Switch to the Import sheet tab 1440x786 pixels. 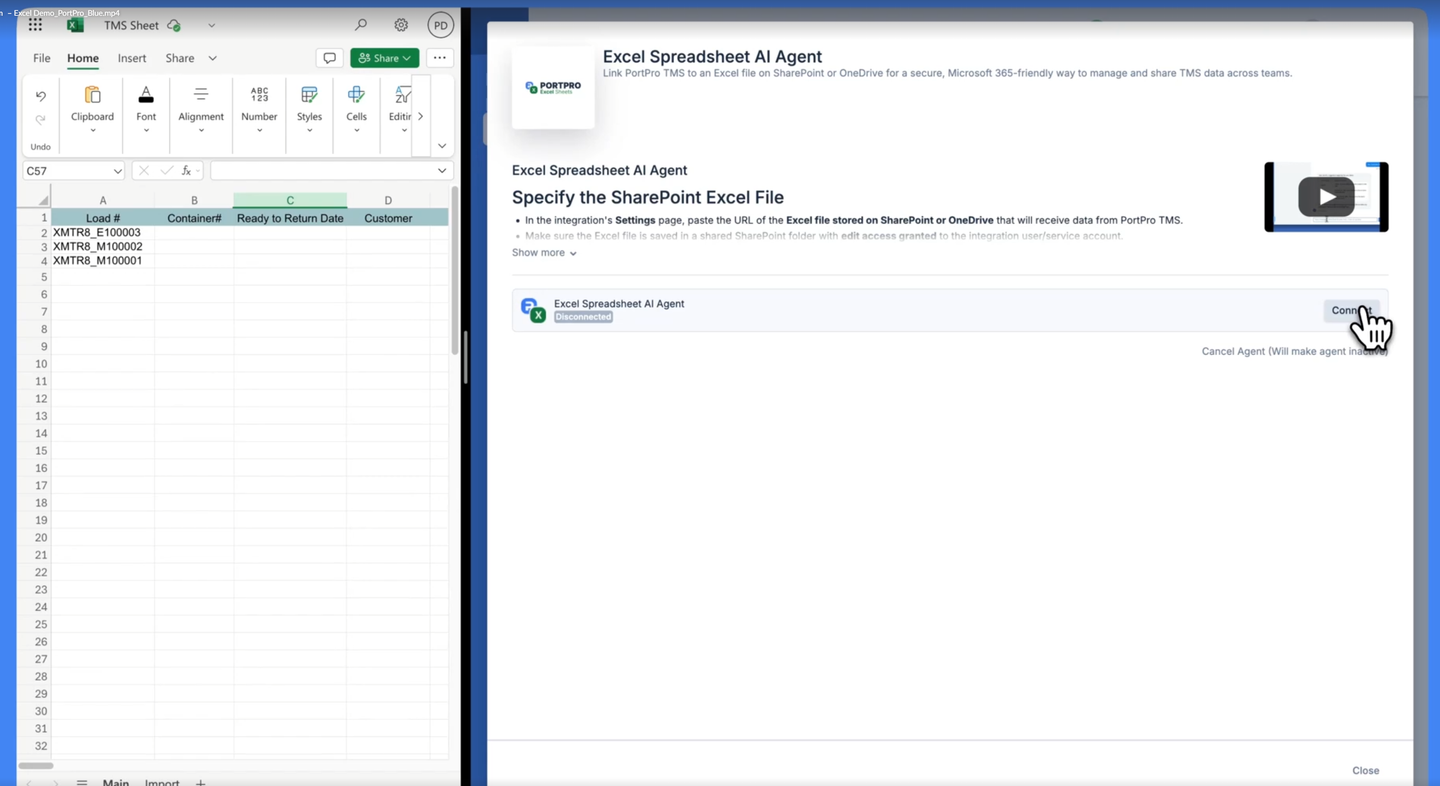tap(162, 782)
